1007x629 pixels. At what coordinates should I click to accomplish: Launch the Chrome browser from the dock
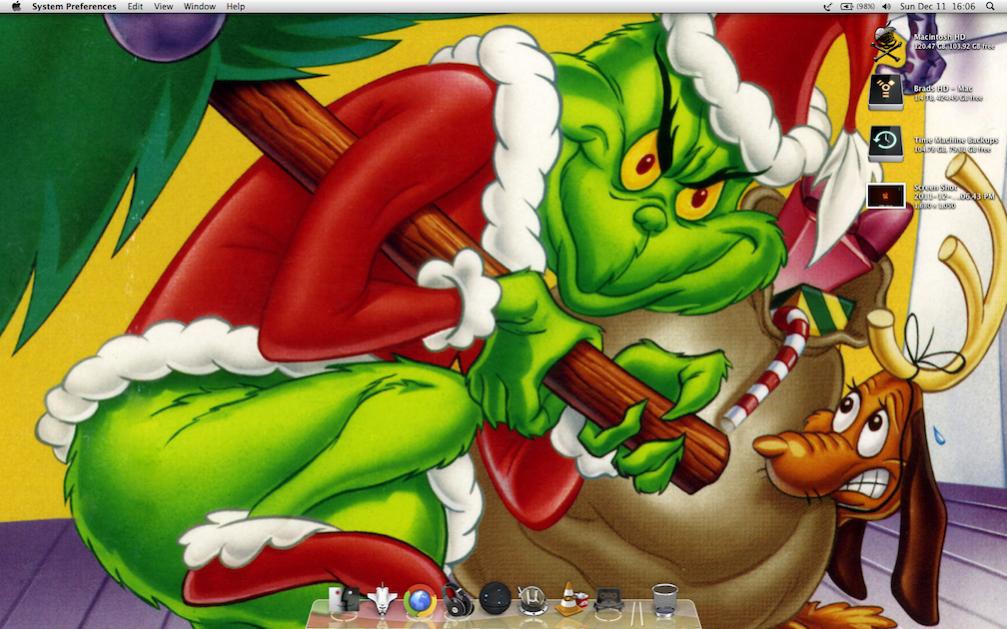click(x=420, y=601)
